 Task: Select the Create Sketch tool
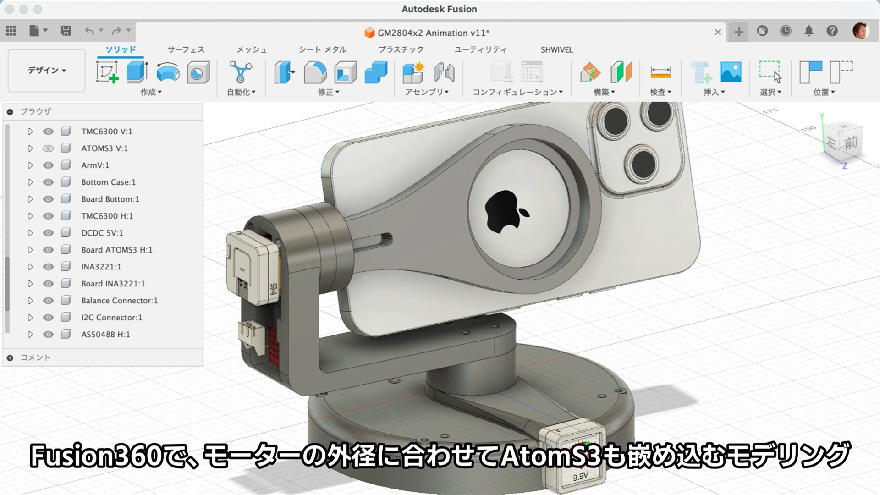tap(107, 72)
